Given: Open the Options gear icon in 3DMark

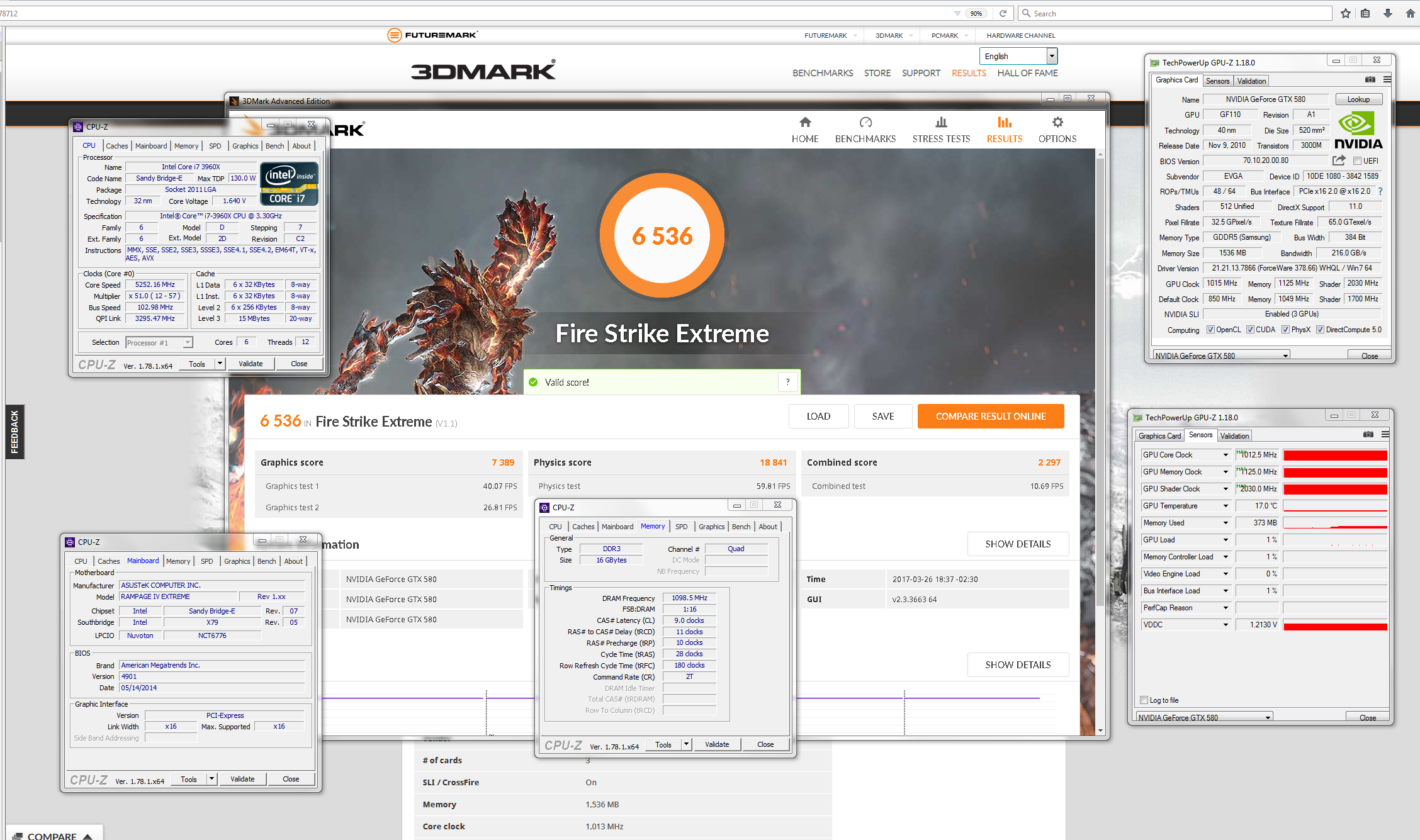Looking at the screenshot, I should point(1057,122).
